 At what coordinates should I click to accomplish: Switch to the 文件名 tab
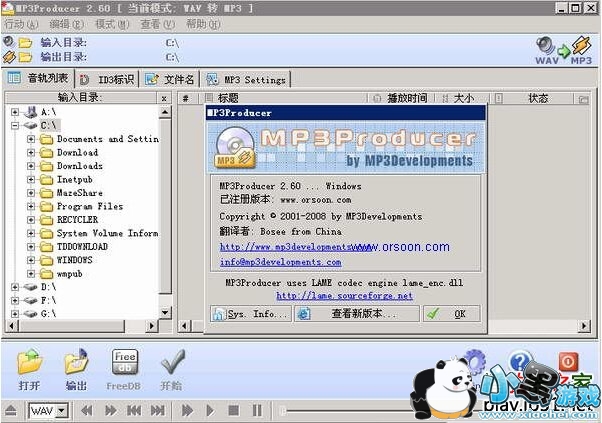[x=169, y=79]
